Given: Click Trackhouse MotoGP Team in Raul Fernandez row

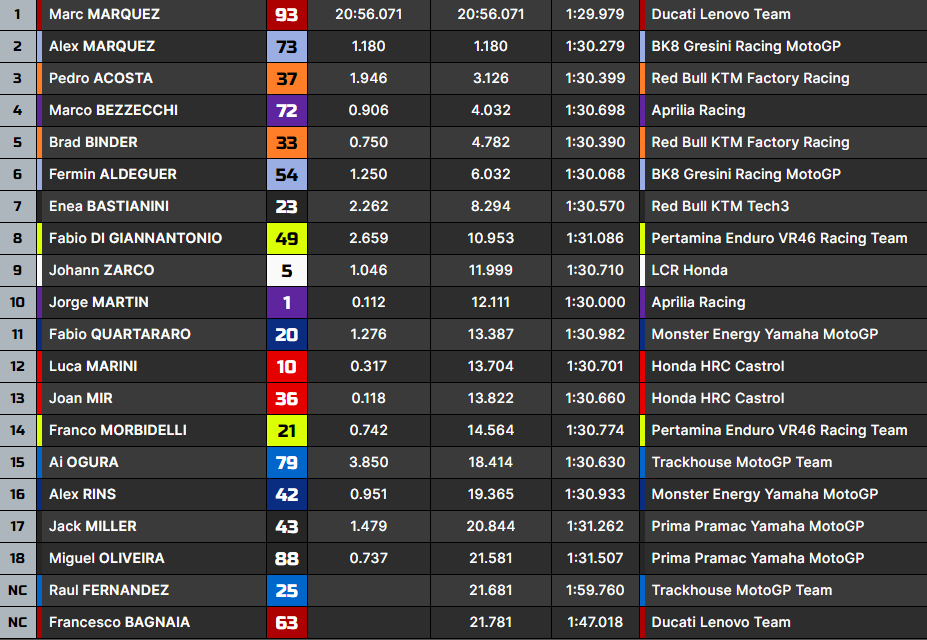Looking at the screenshot, I should tap(741, 591).
